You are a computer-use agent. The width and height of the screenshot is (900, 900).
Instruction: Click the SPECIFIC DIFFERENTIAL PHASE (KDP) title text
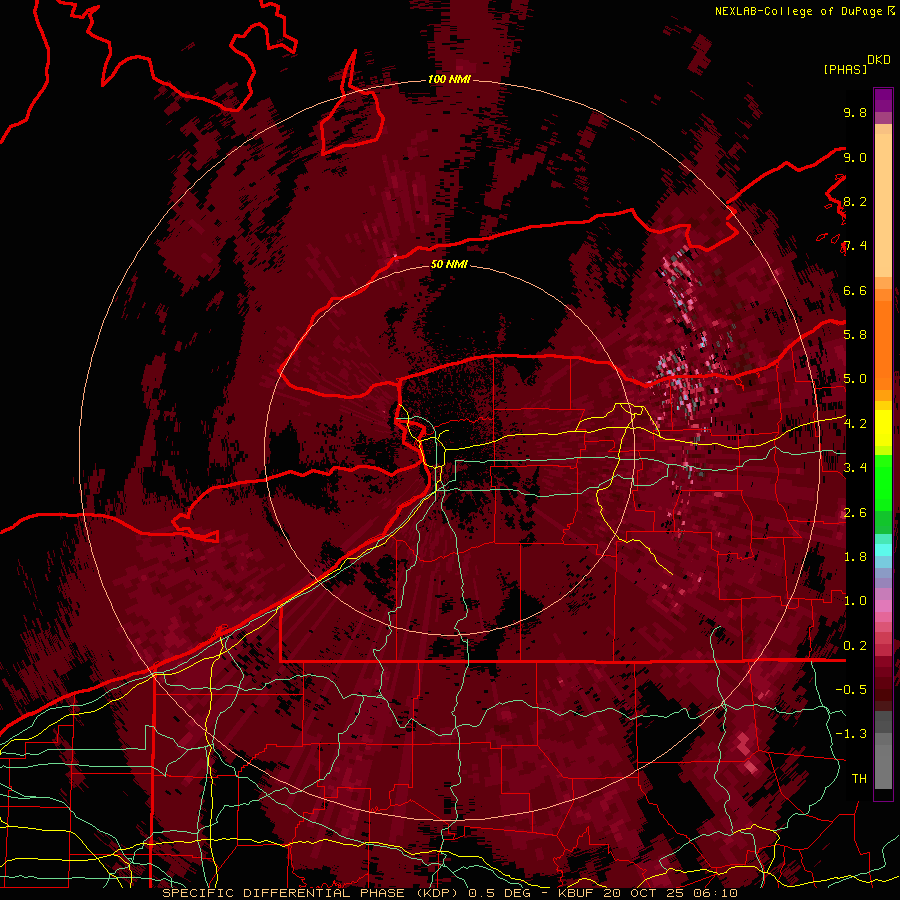[x=312, y=893]
